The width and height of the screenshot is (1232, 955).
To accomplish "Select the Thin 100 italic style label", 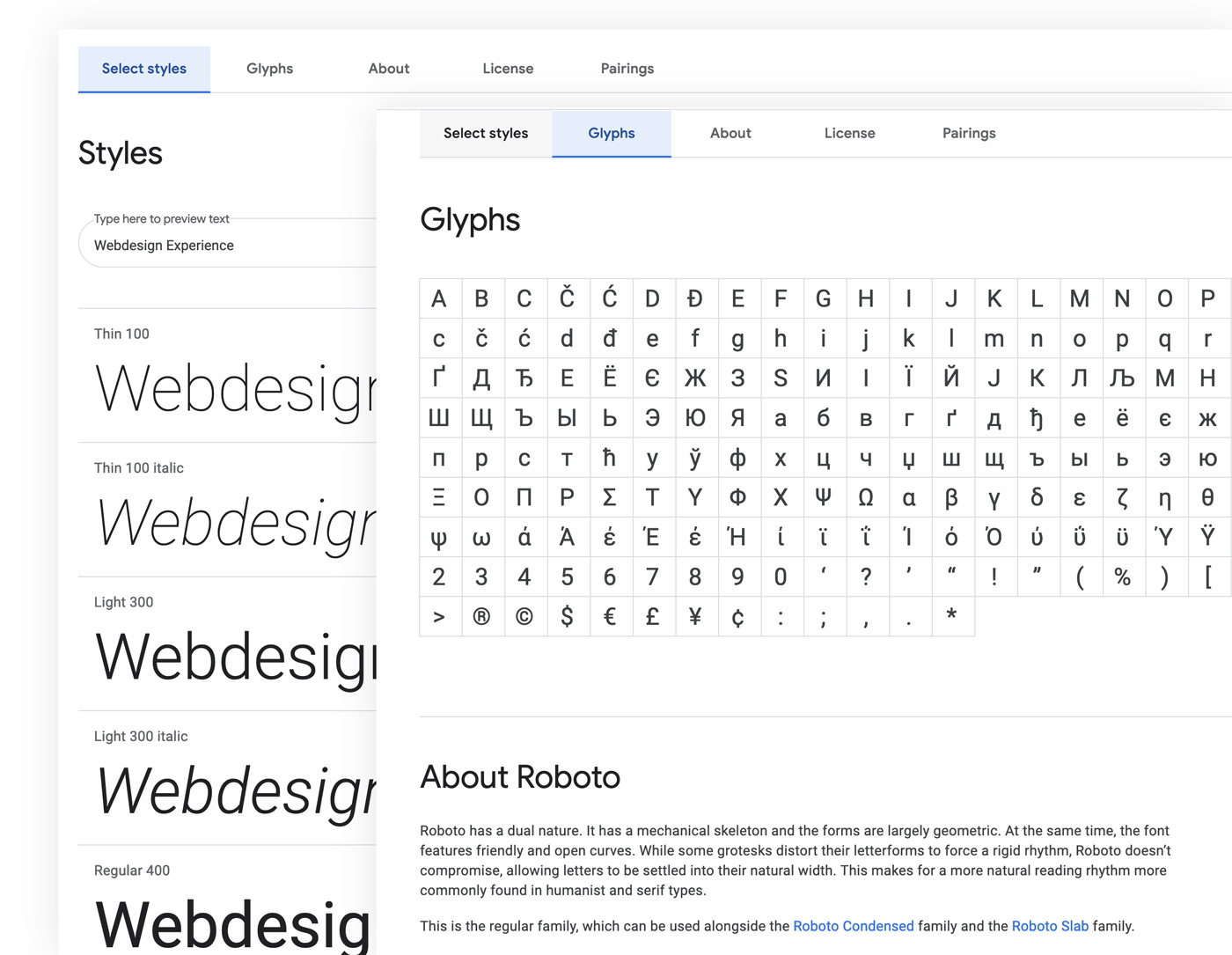I will click(139, 468).
